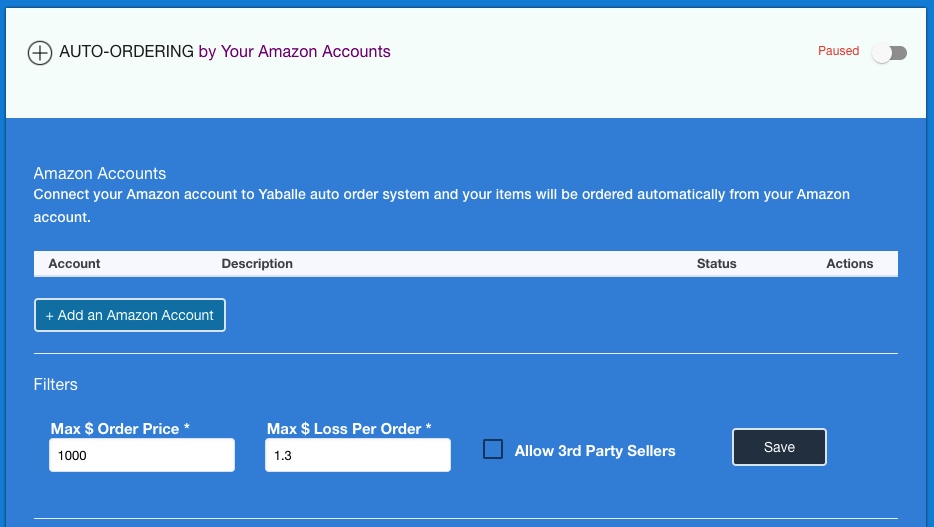Click the 'Max $ Order Price' label

[120, 429]
